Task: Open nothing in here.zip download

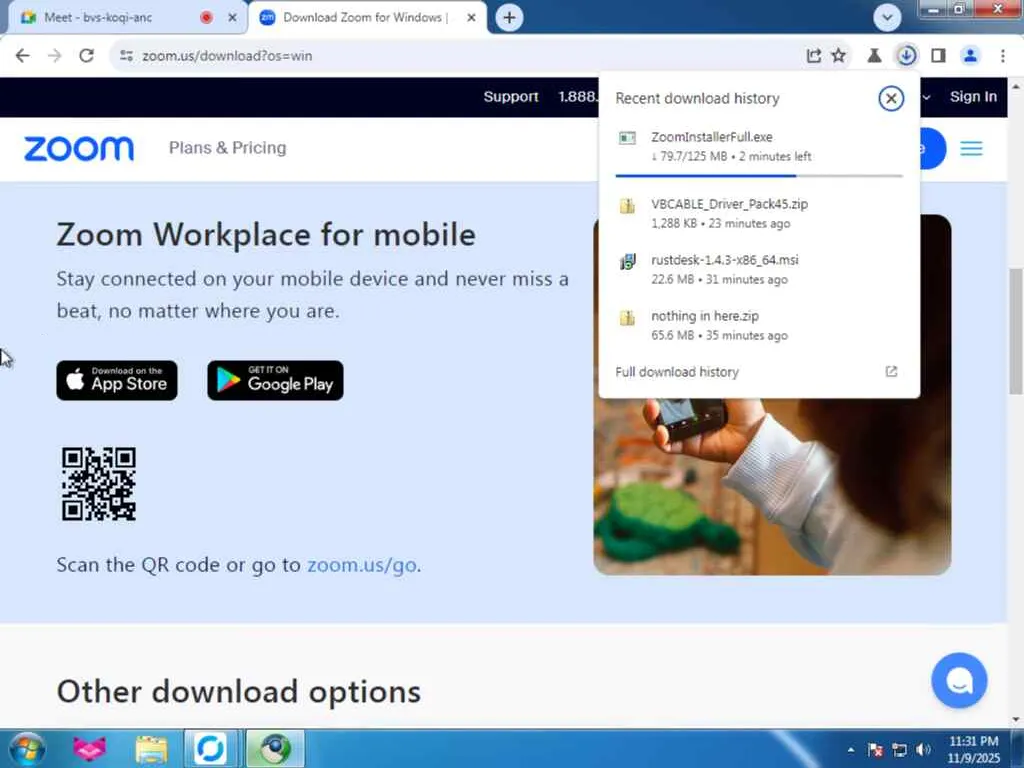Action: tap(759, 325)
